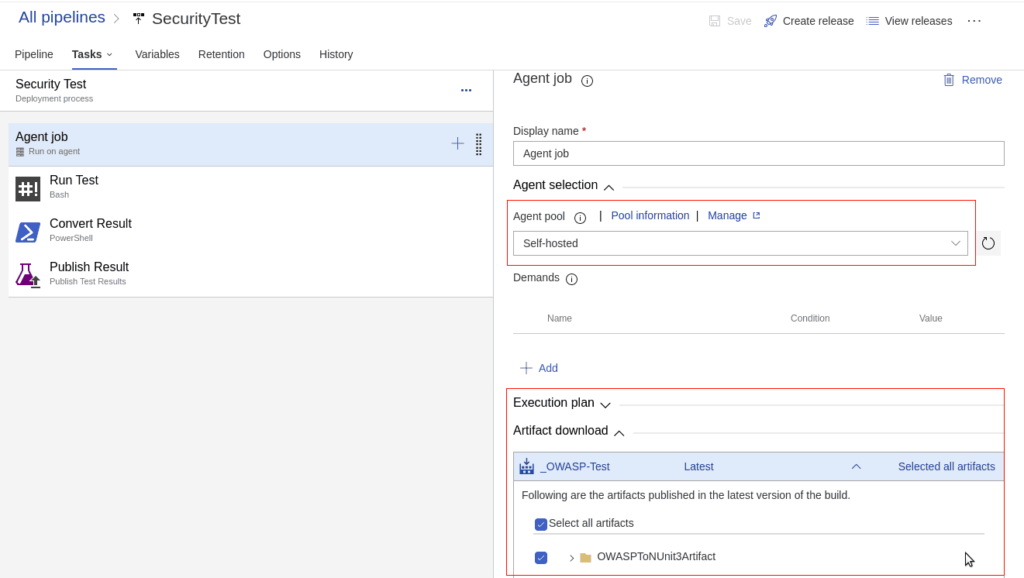Click the release pipeline icon beside SecurityTest
This screenshot has height=578, width=1024.
pyautogui.click(x=138, y=19)
